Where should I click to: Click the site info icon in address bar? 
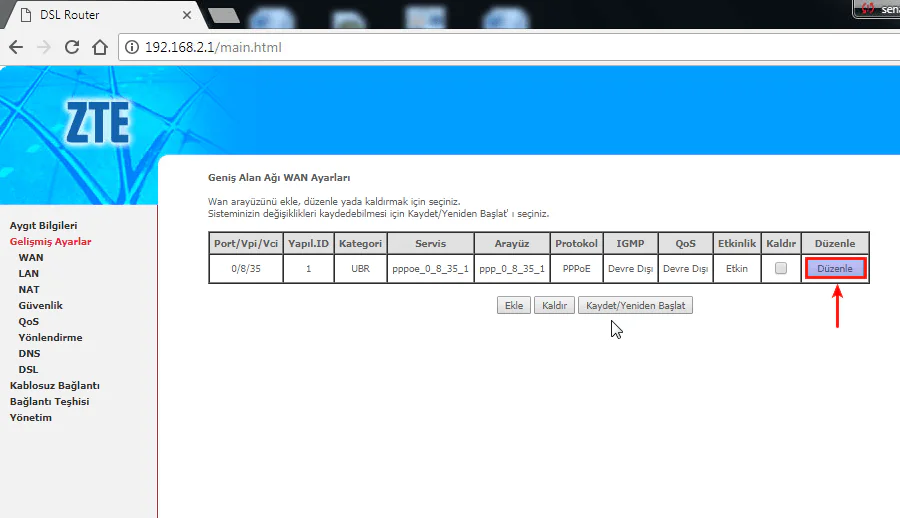(x=132, y=47)
